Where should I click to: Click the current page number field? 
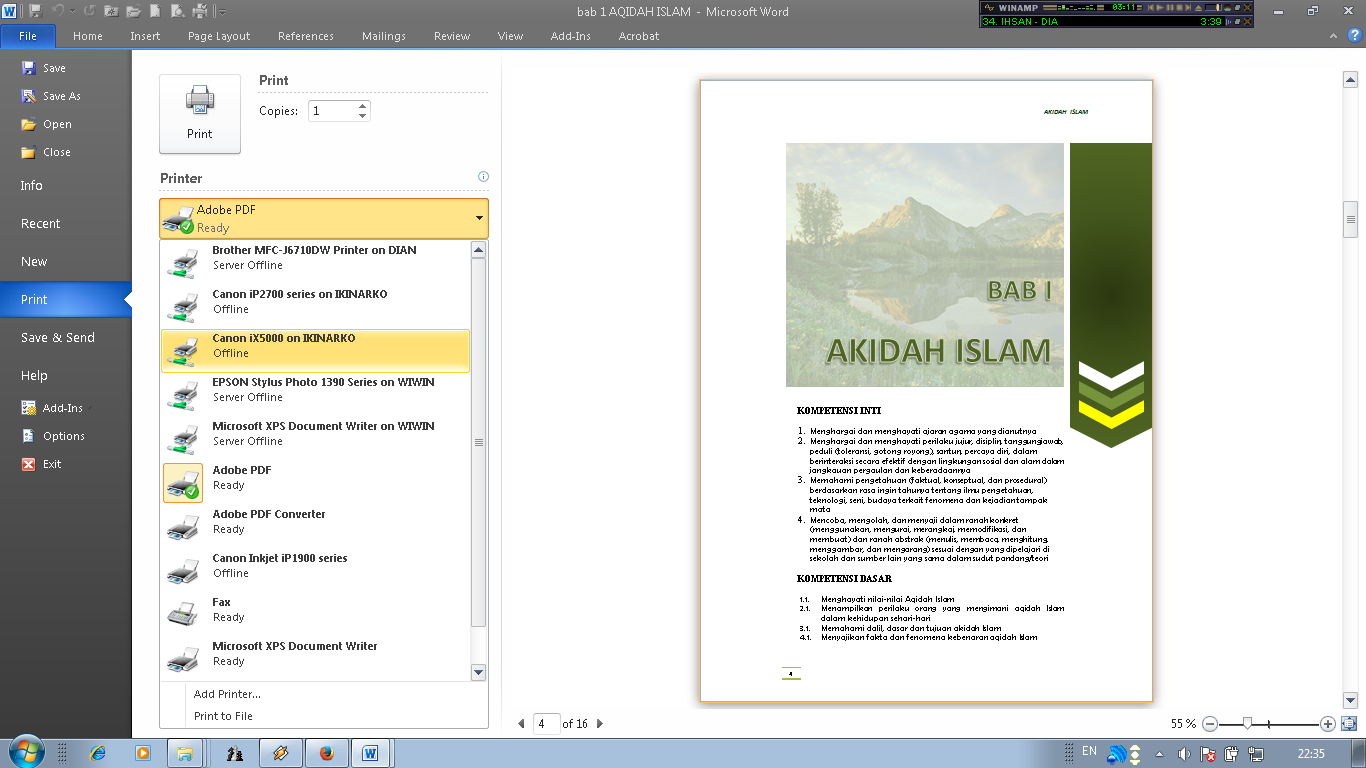[x=547, y=724]
